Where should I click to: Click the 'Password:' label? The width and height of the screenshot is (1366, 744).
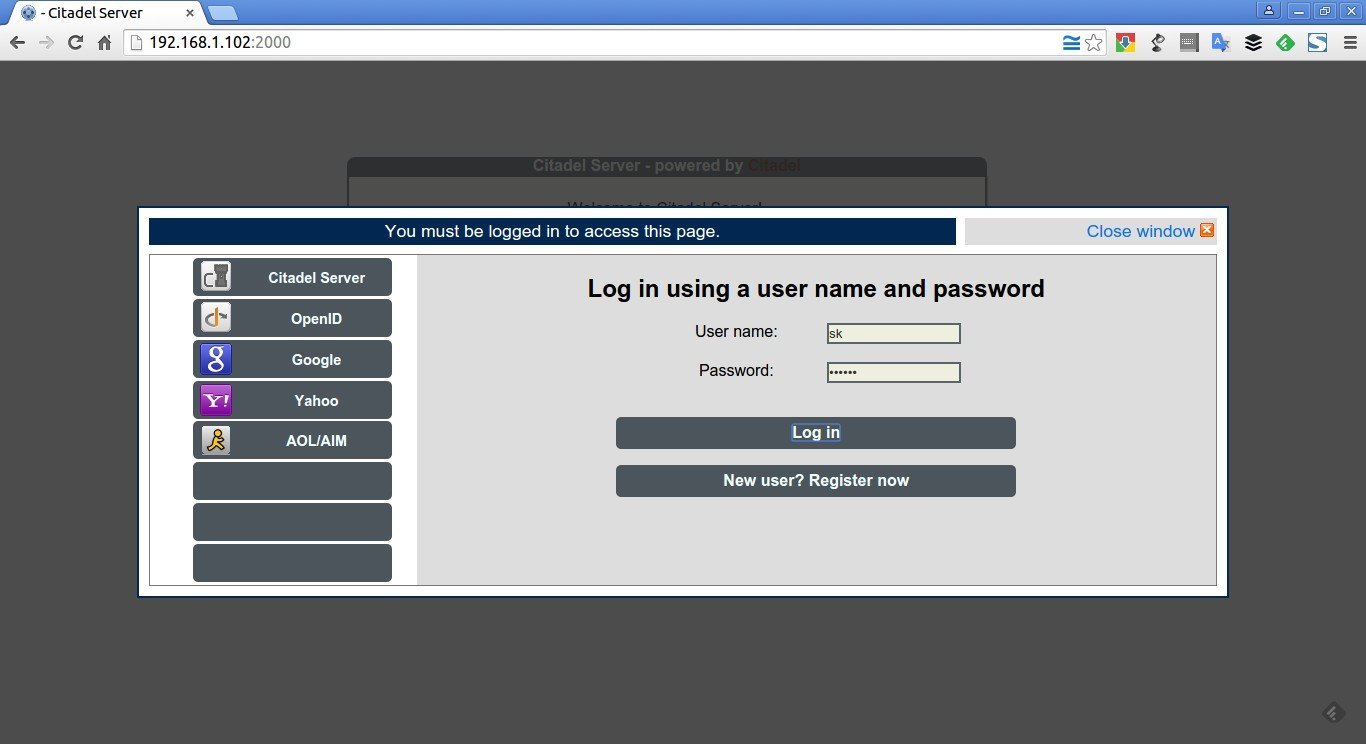(736, 370)
